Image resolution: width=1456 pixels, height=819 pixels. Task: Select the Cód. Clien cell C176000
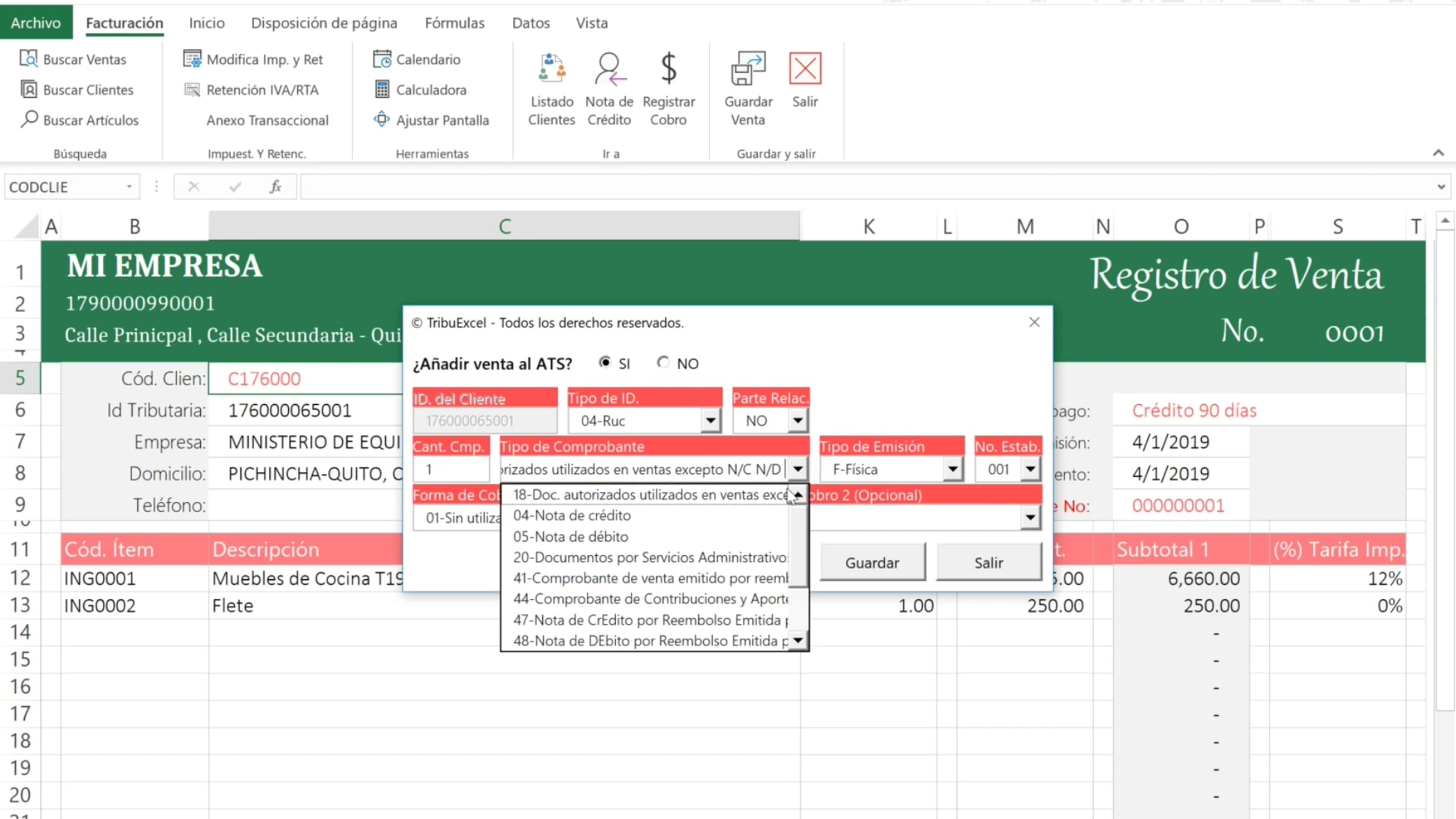(x=305, y=378)
